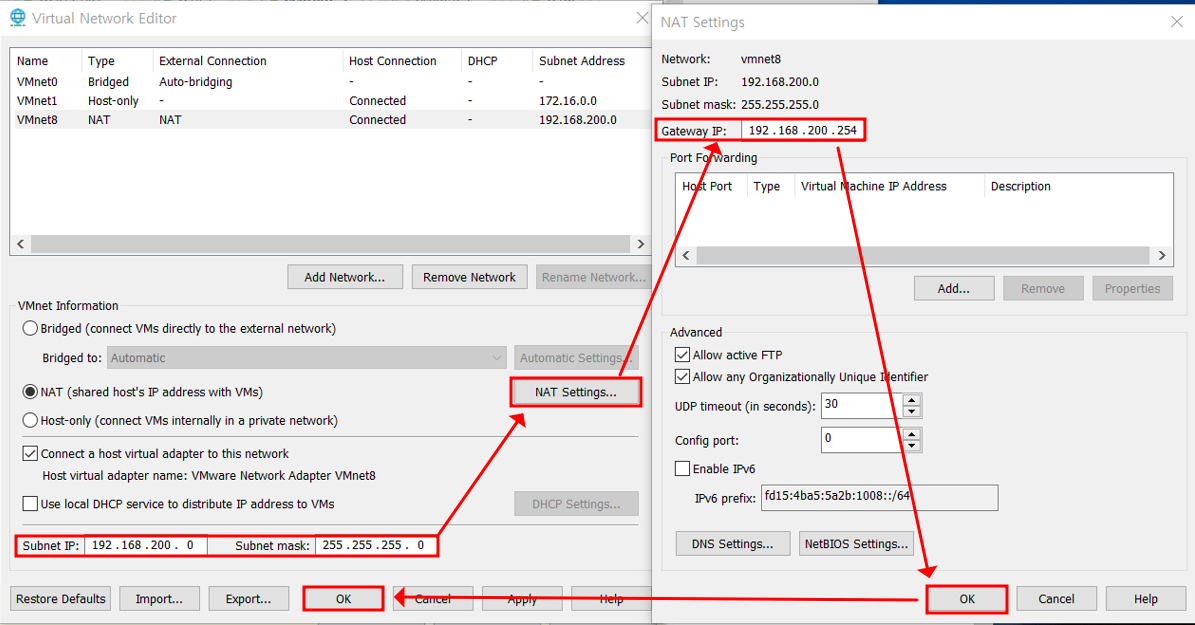The width and height of the screenshot is (1195, 625).
Task: Open Automatic Settings
Action: point(575,357)
